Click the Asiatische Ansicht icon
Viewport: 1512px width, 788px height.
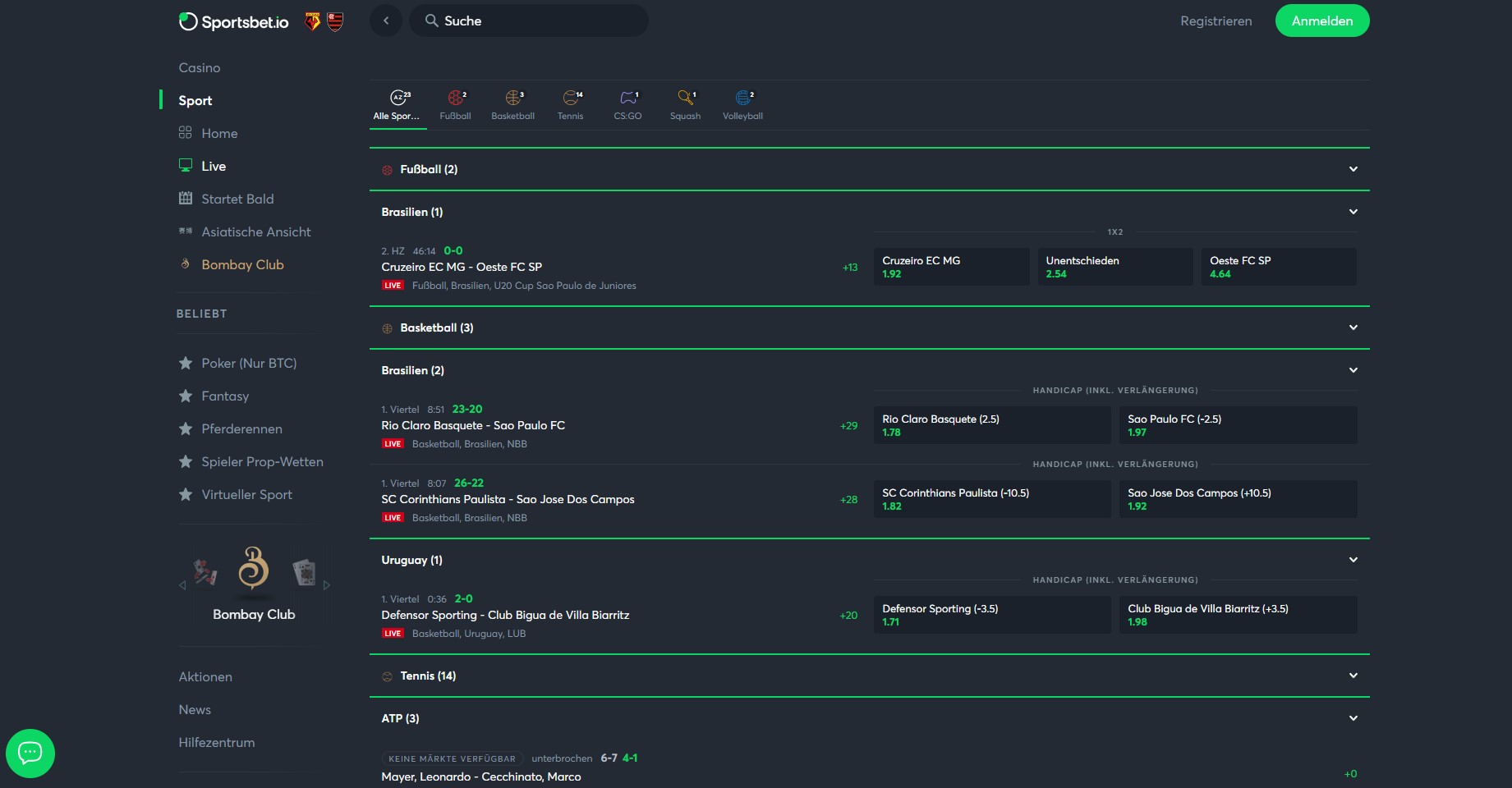click(x=186, y=231)
